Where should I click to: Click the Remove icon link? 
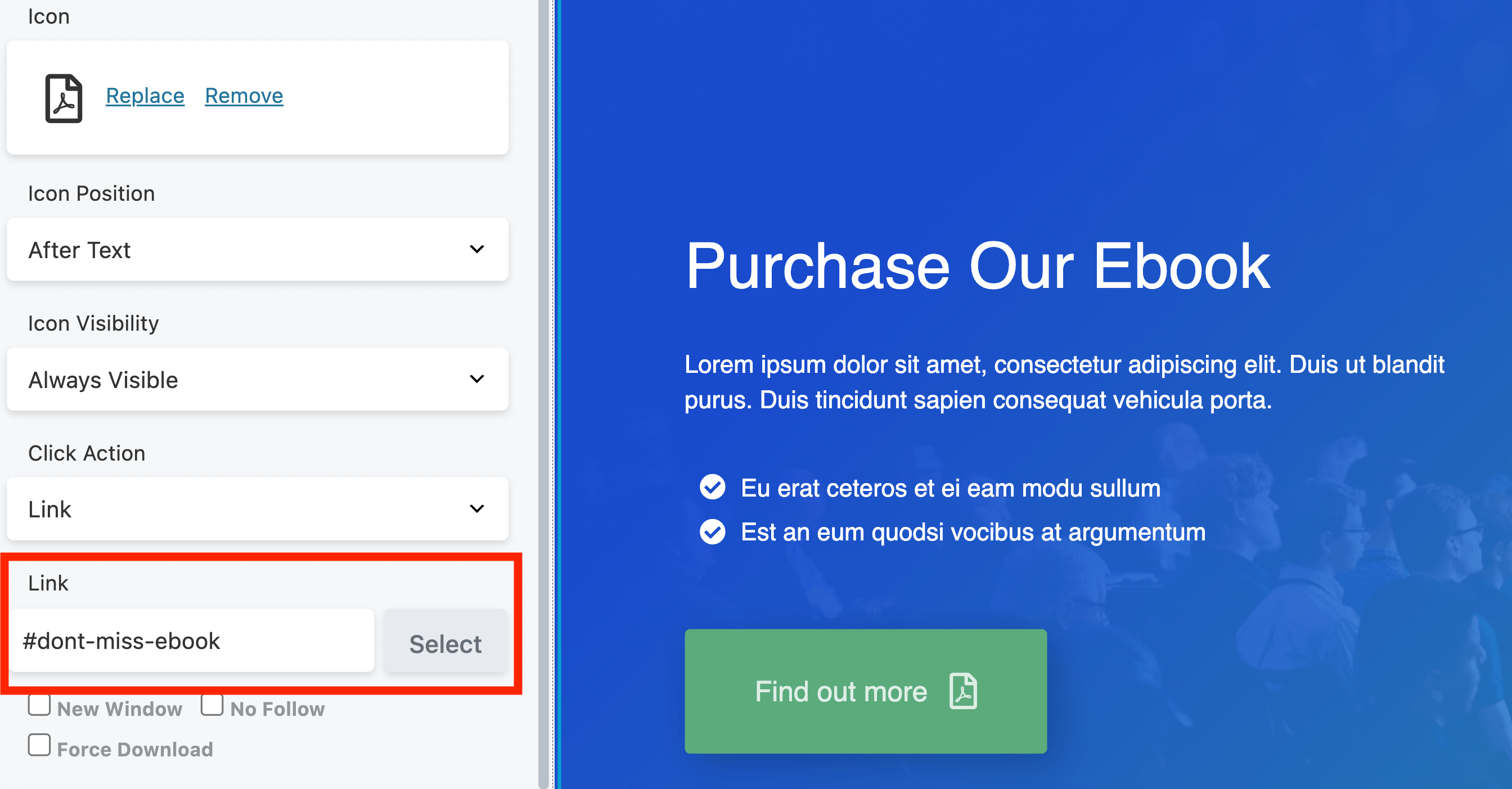[244, 96]
